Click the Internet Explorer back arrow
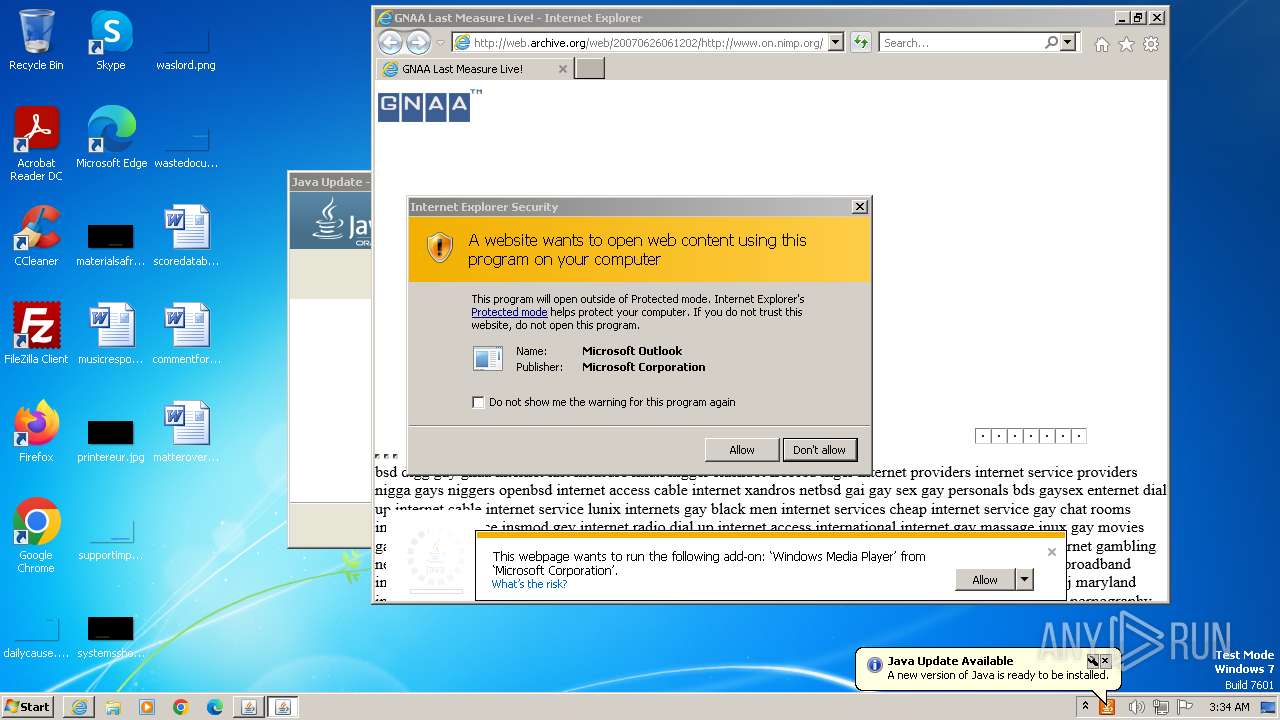 (x=390, y=42)
